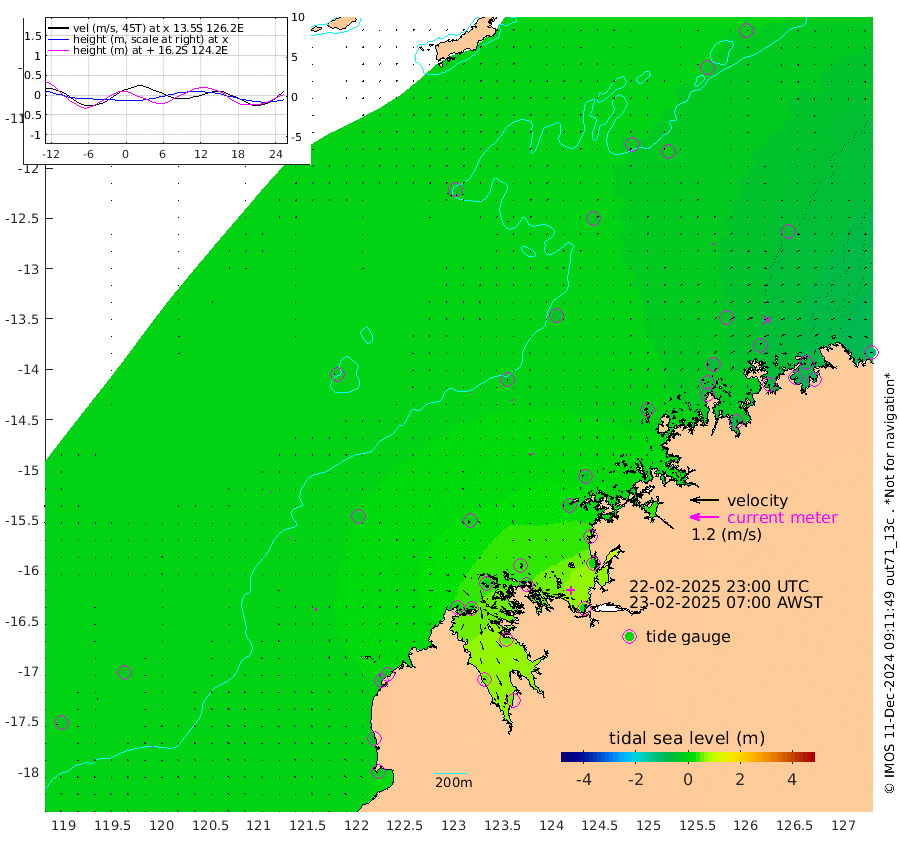
Task: Click the magenta x marker near 13.5S 126.2E
Action: (767, 320)
